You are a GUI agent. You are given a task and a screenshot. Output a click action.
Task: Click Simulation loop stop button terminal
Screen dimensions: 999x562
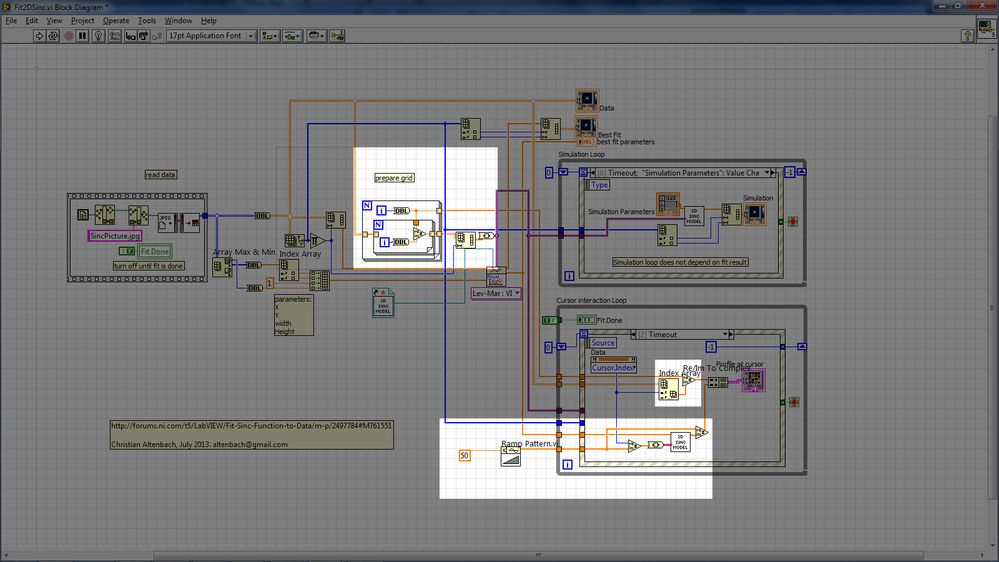click(791, 221)
